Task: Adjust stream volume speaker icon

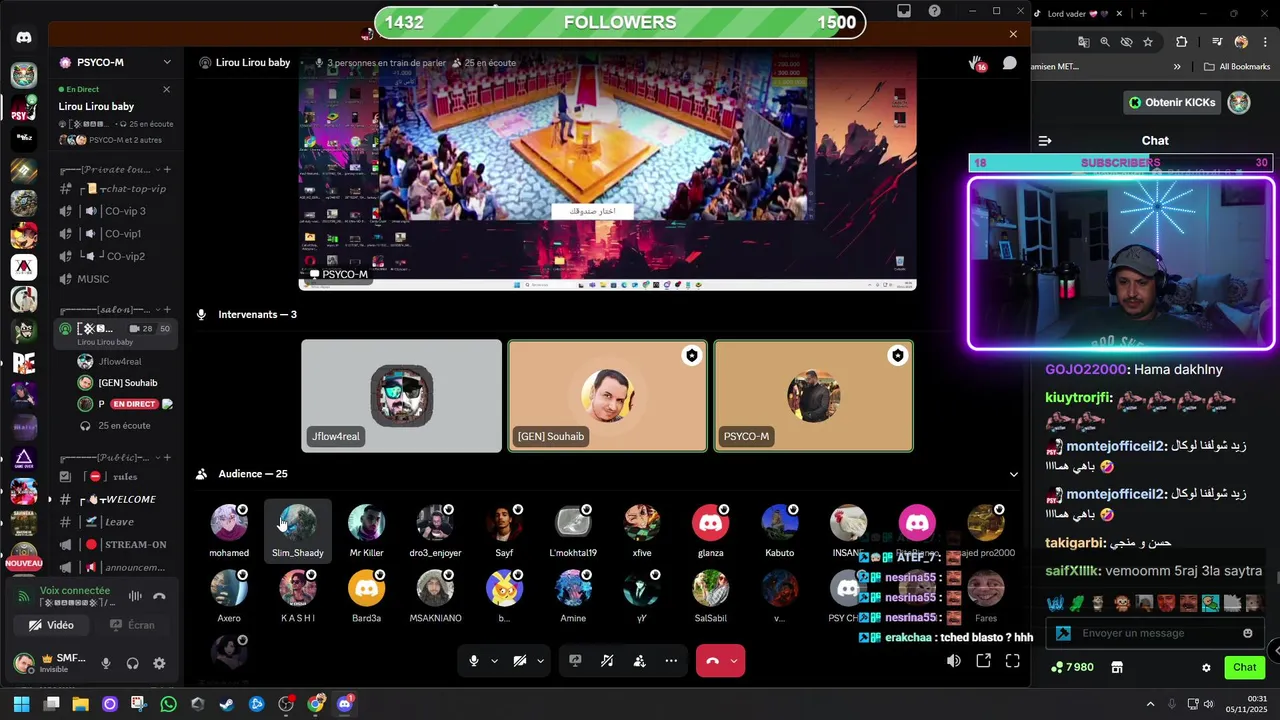Action: coord(954,661)
